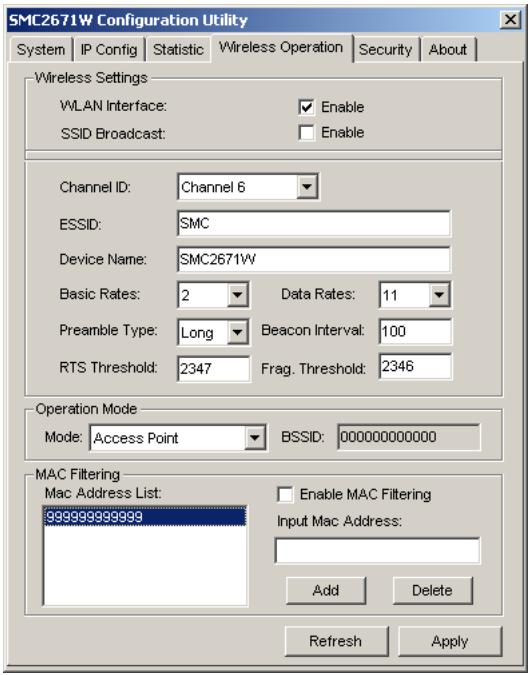Image resolution: width=531 pixels, height=675 pixels.
Task: Open the IP Config tab
Action: pos(109,50)
